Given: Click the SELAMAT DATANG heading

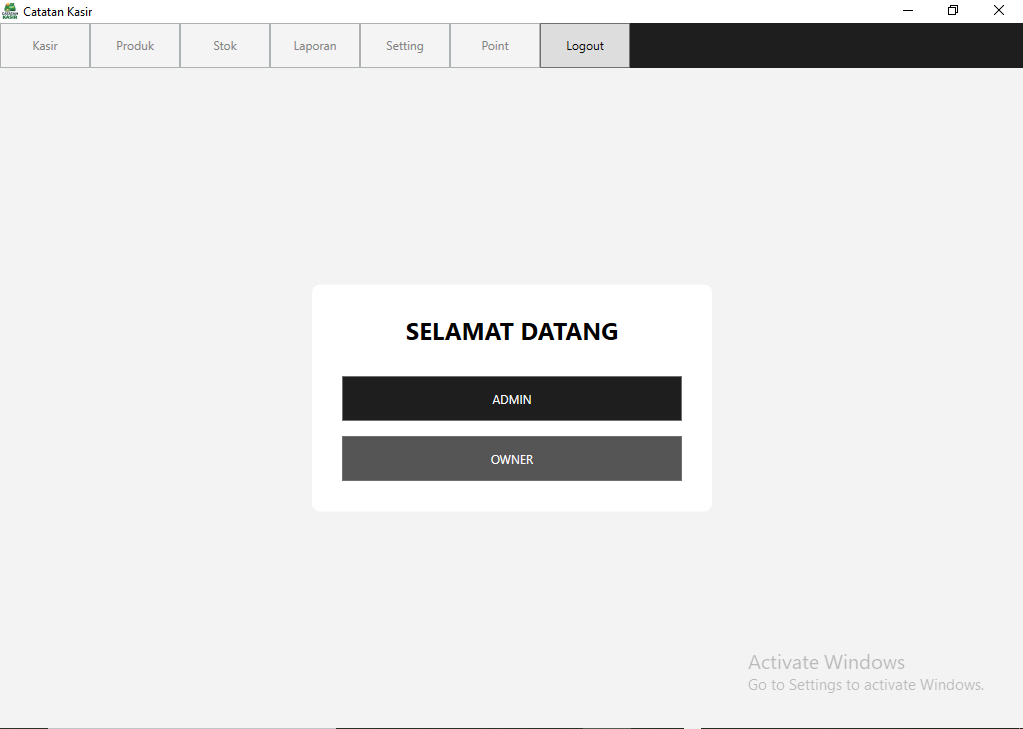Looking at the screenshot, I should click(x=512, y=332).
